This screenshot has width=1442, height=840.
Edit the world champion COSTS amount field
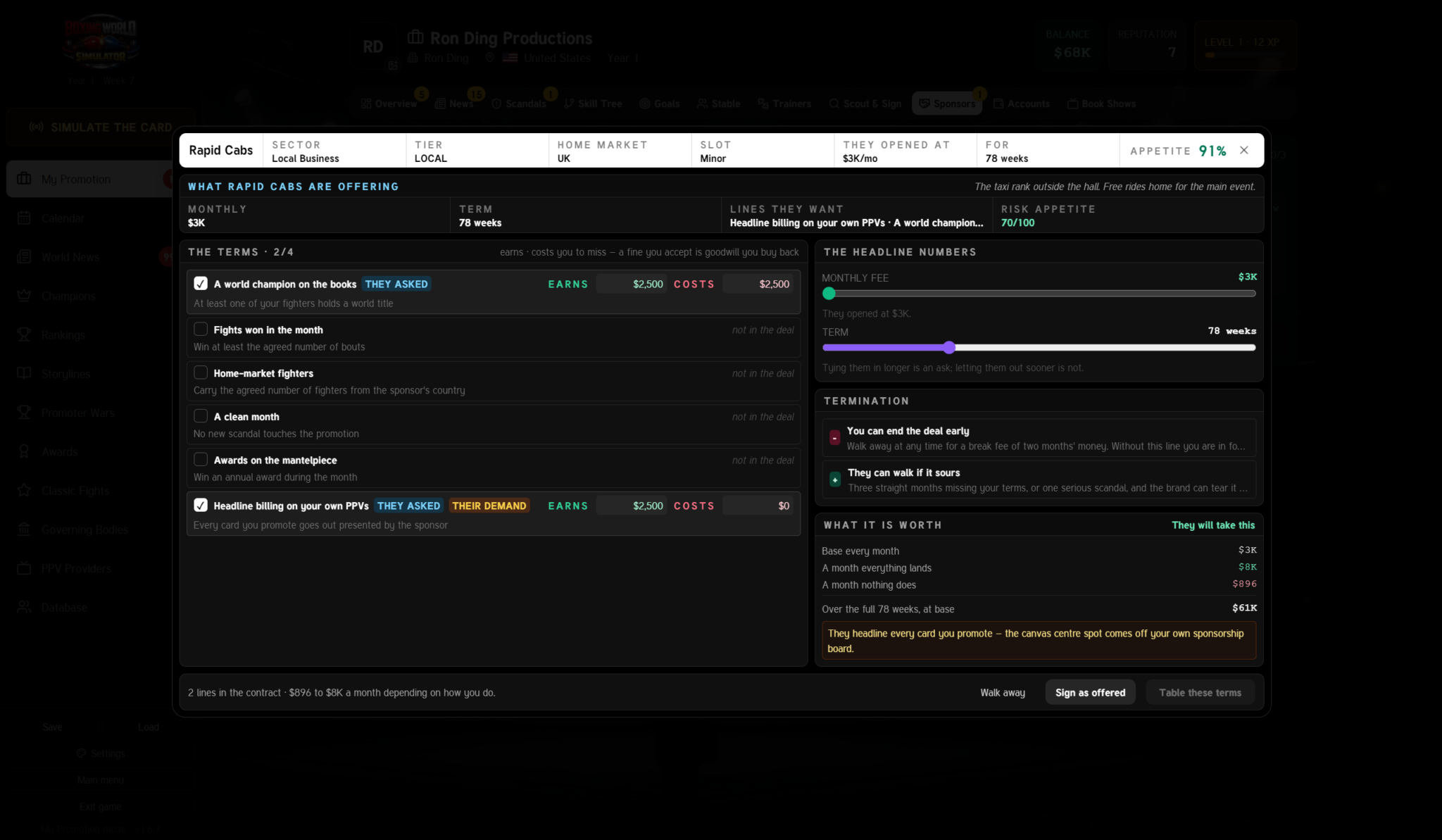(758, 284)
